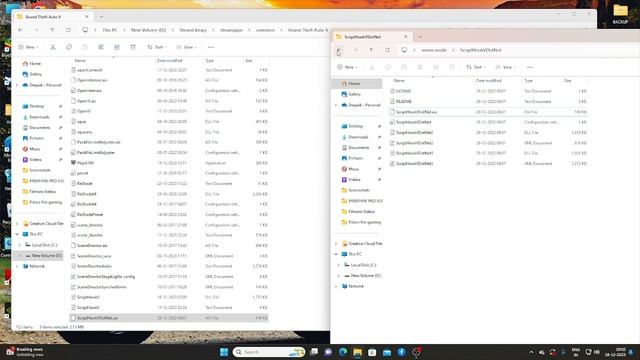
Task: Click SteamLibrary in the breadcrumb path
Action: click(193, 30)
